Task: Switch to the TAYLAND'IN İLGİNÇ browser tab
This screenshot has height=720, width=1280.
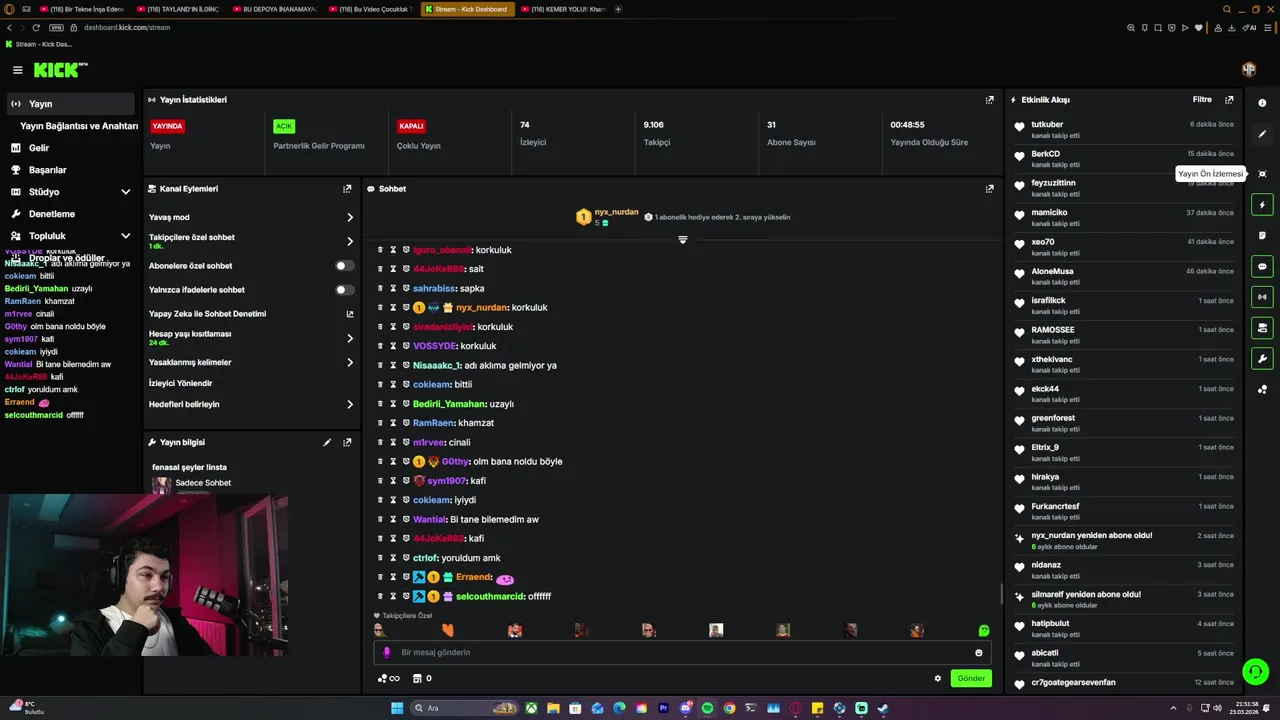Action: [x=181, y=9]
